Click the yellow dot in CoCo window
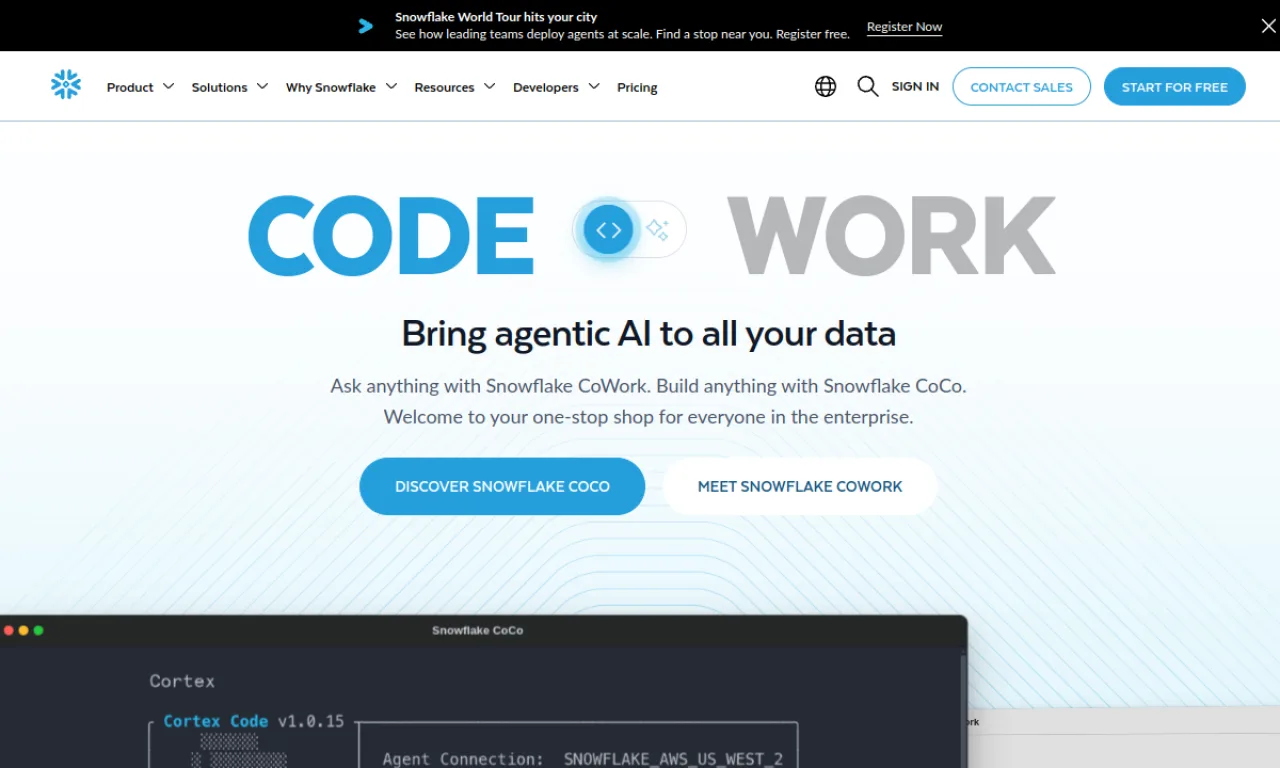The width and height of the screenshot is (1280, 768). [x=24, y=631]
